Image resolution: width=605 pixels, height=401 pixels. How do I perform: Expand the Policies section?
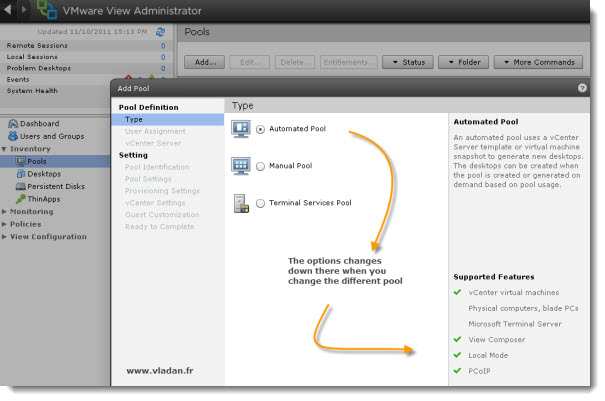[x=4, y=224]
